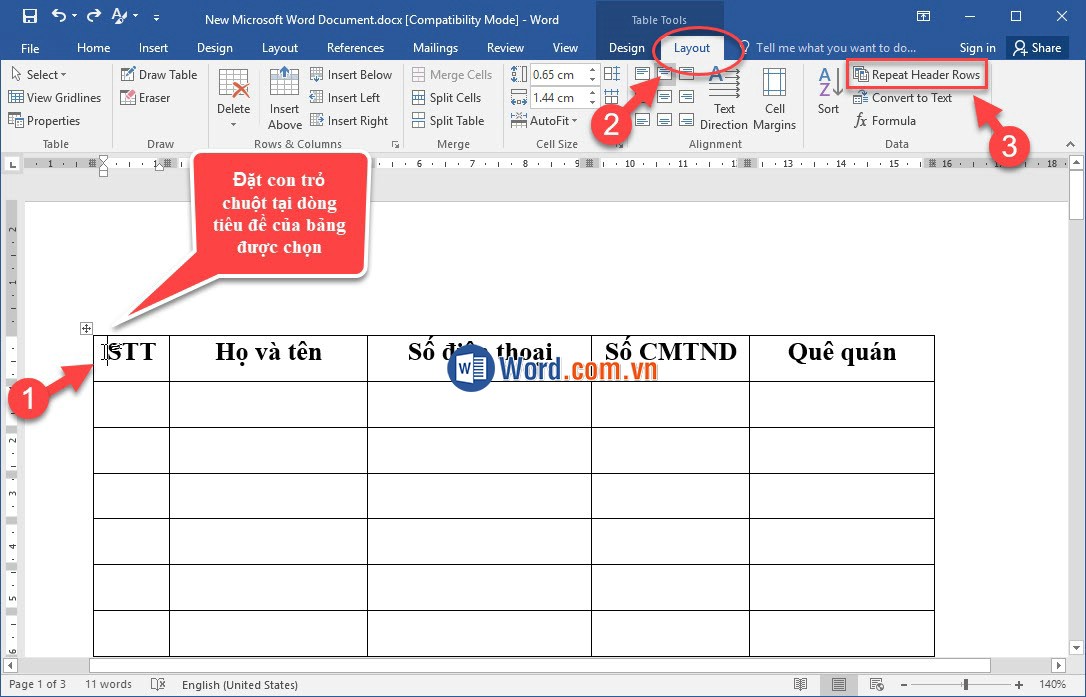This screenshot has height=697, width=1086.
Task: Open the References ribbon tab
Action: (355, 47)
